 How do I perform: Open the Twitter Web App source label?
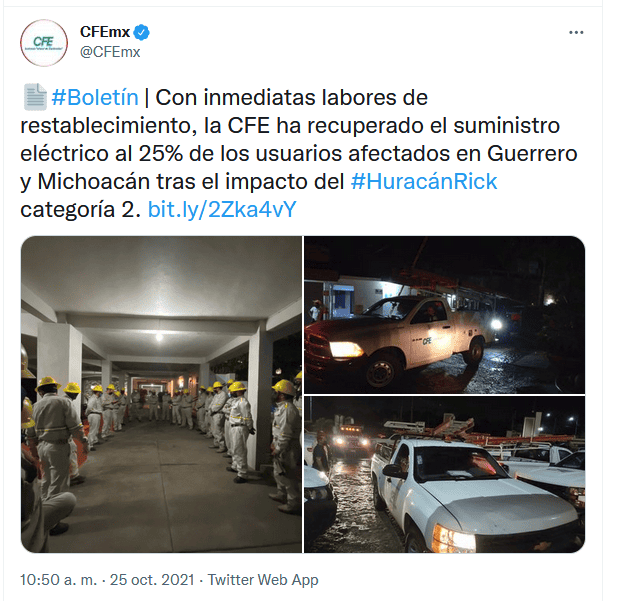pos(263,580)
